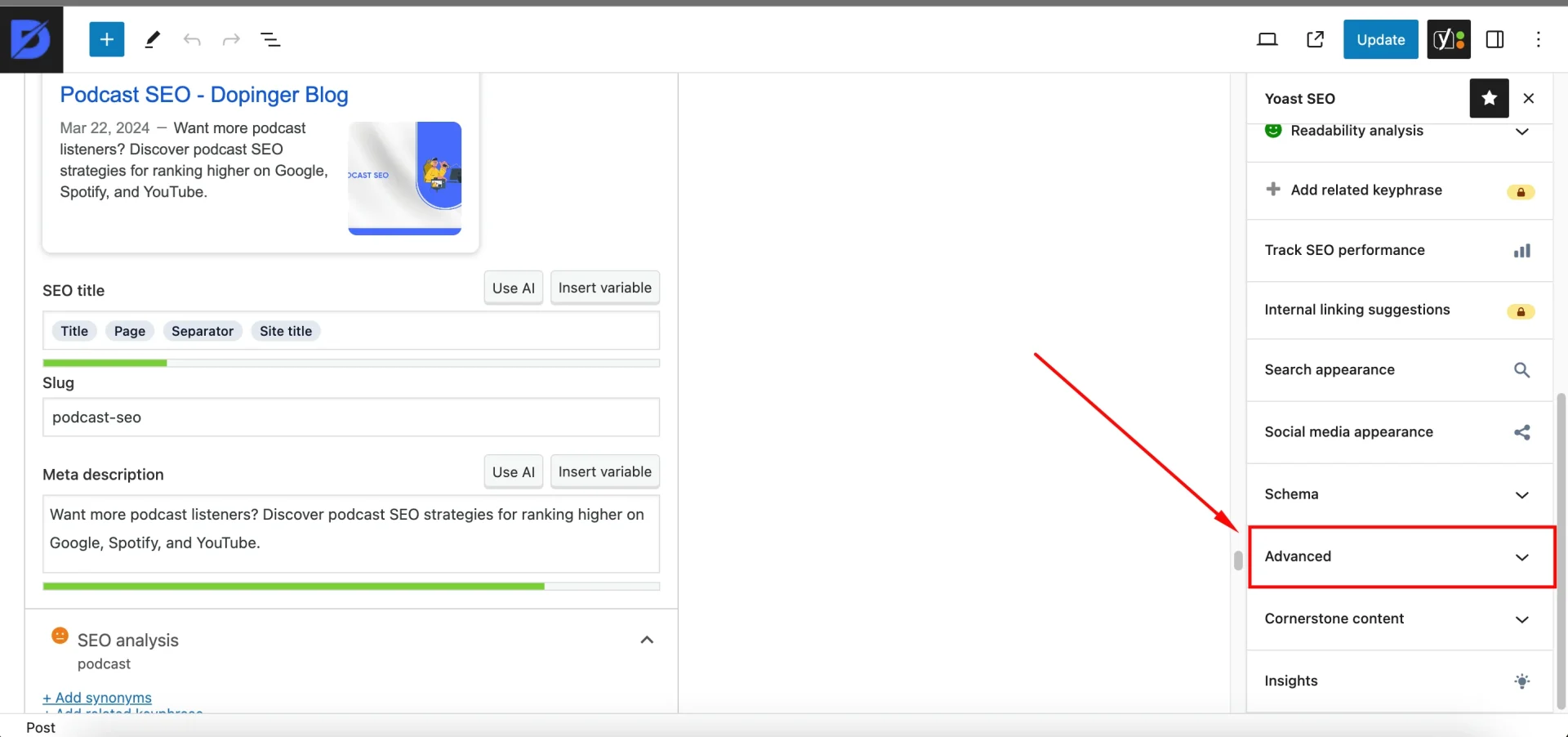This screenshot has width=1568, height=737.
Task: Open Document Overview list icon
Action: [270, 39]
